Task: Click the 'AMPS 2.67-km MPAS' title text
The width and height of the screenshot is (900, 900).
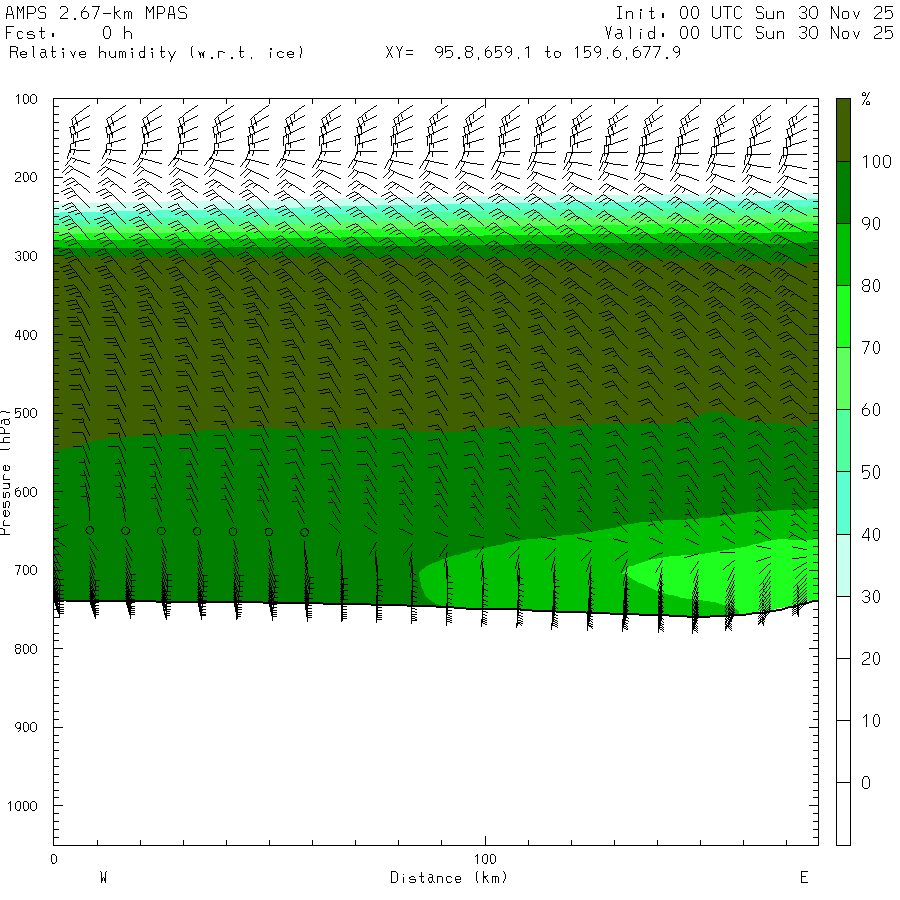Action: (x=96, y=14)
